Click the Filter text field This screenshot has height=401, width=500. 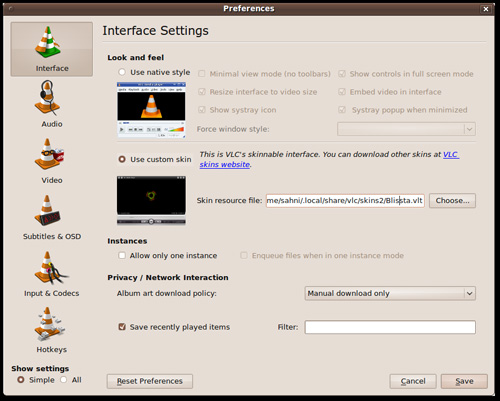390,327
